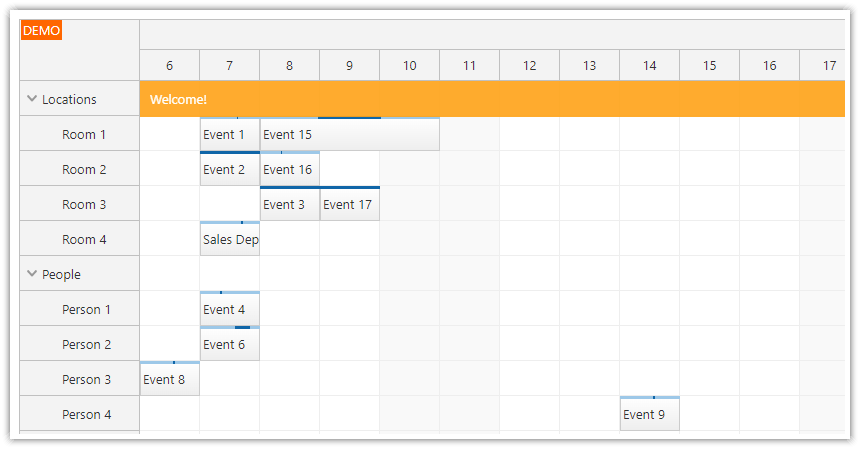Viewport: 860px width, 449px height.
Task: Open the Sales Dep event in Room 4
Action: (230, 240)
